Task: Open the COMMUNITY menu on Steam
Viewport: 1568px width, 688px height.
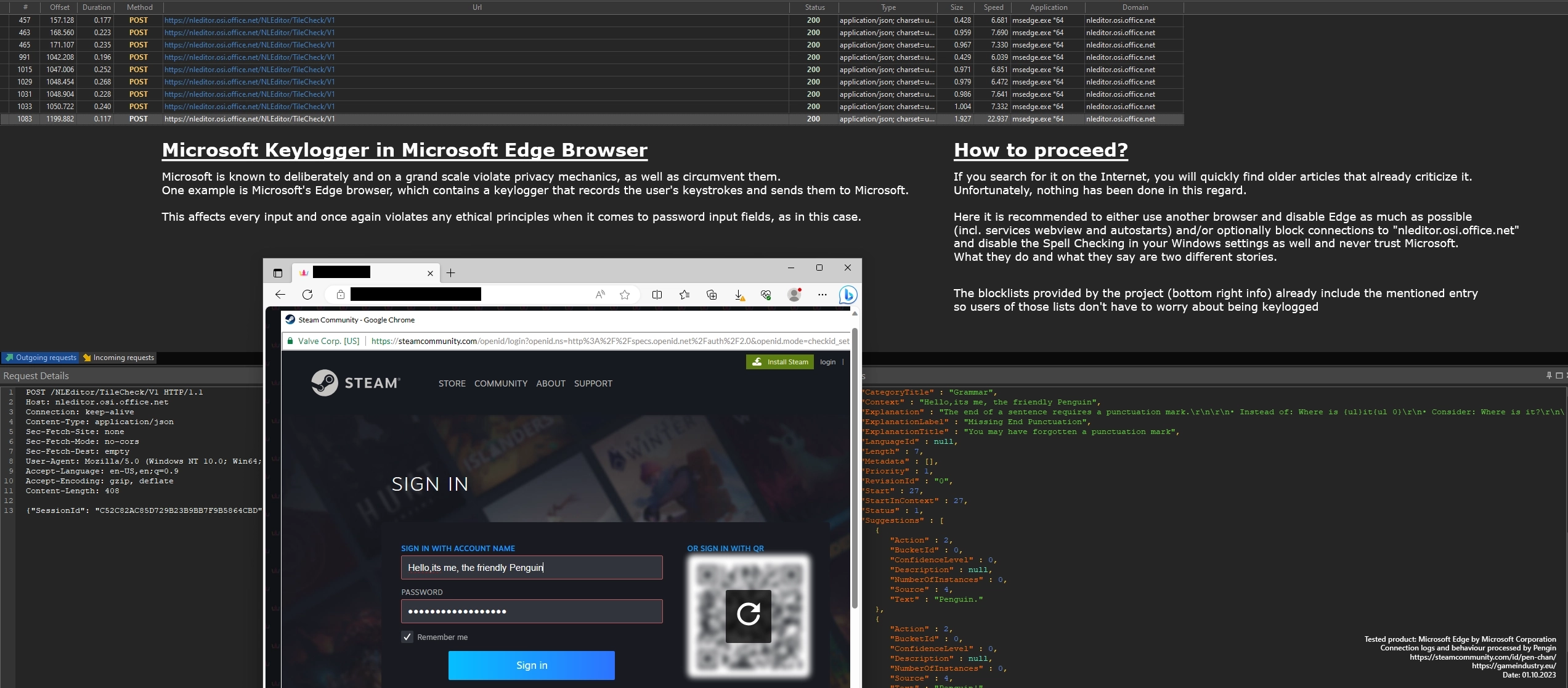Action: click(x=500, y=383)
